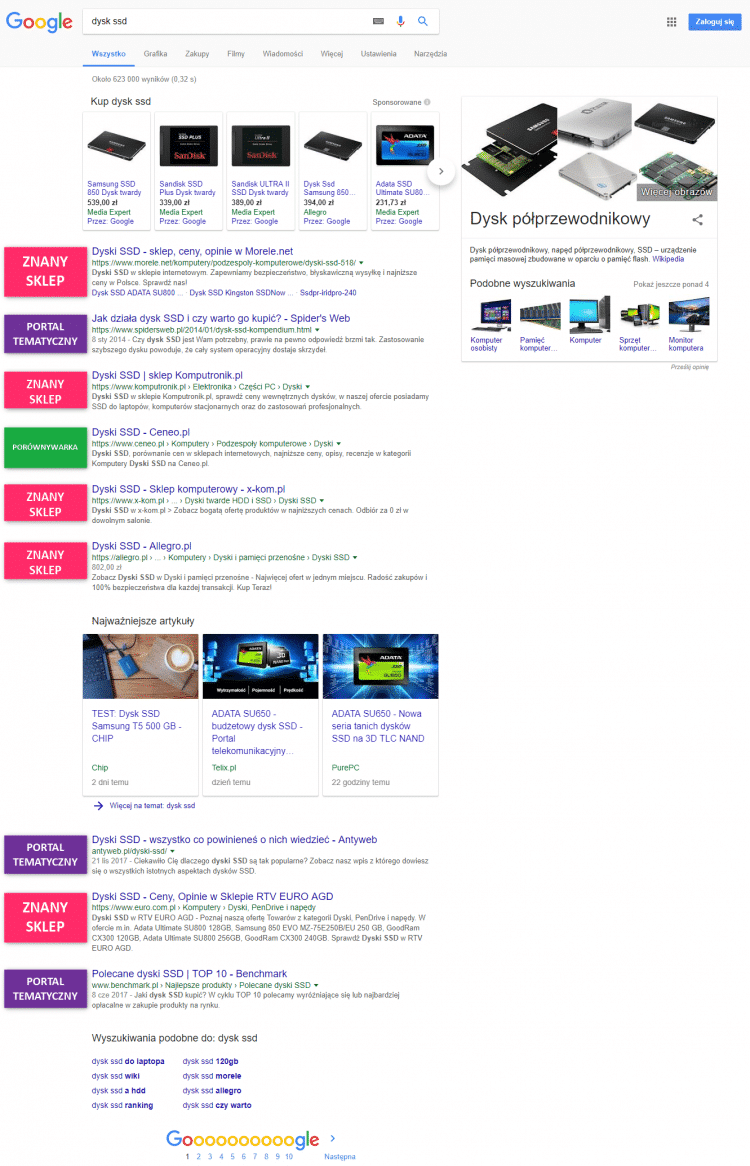Open Dyski SSD - Allegro.pl result
This screenshot has width=750, height=1166.
[x=141, y=546]
